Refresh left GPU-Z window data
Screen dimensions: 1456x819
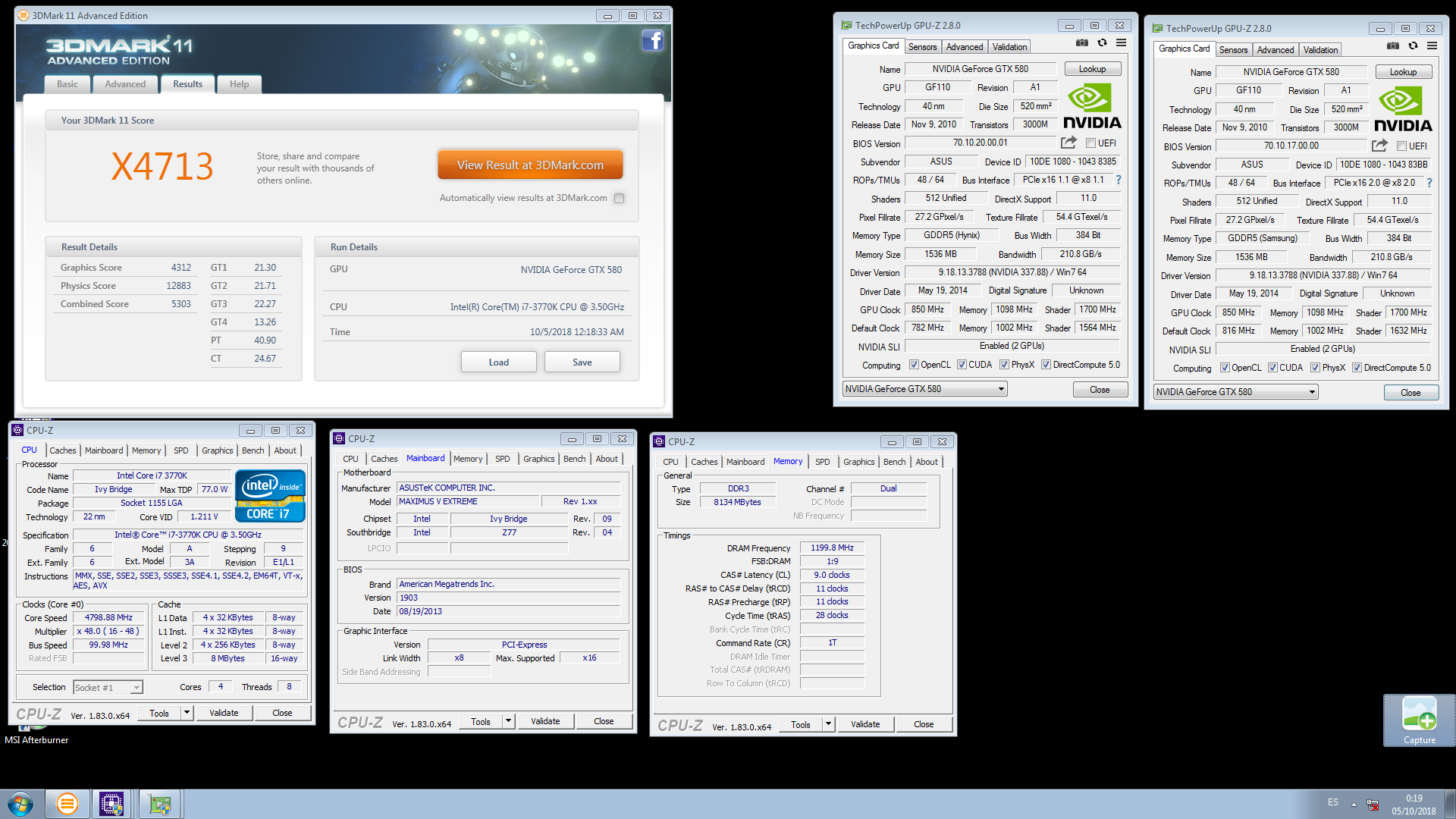point(1102,43)
